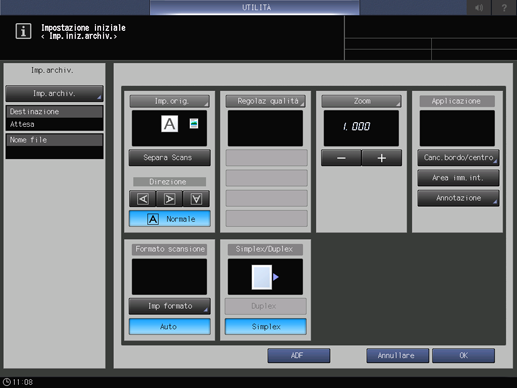Toggle the ADF button

pyautogui.click(x=299, y=356)
